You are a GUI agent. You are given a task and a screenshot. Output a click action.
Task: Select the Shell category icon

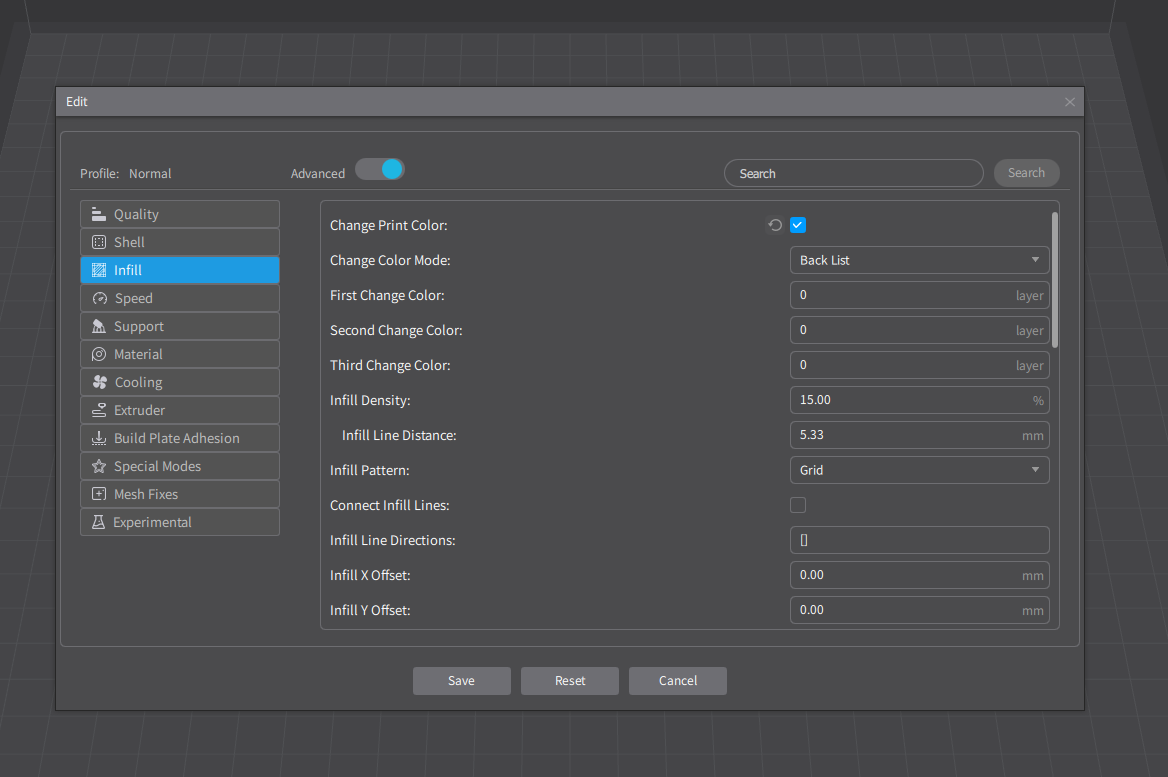(x=98, y=242)
